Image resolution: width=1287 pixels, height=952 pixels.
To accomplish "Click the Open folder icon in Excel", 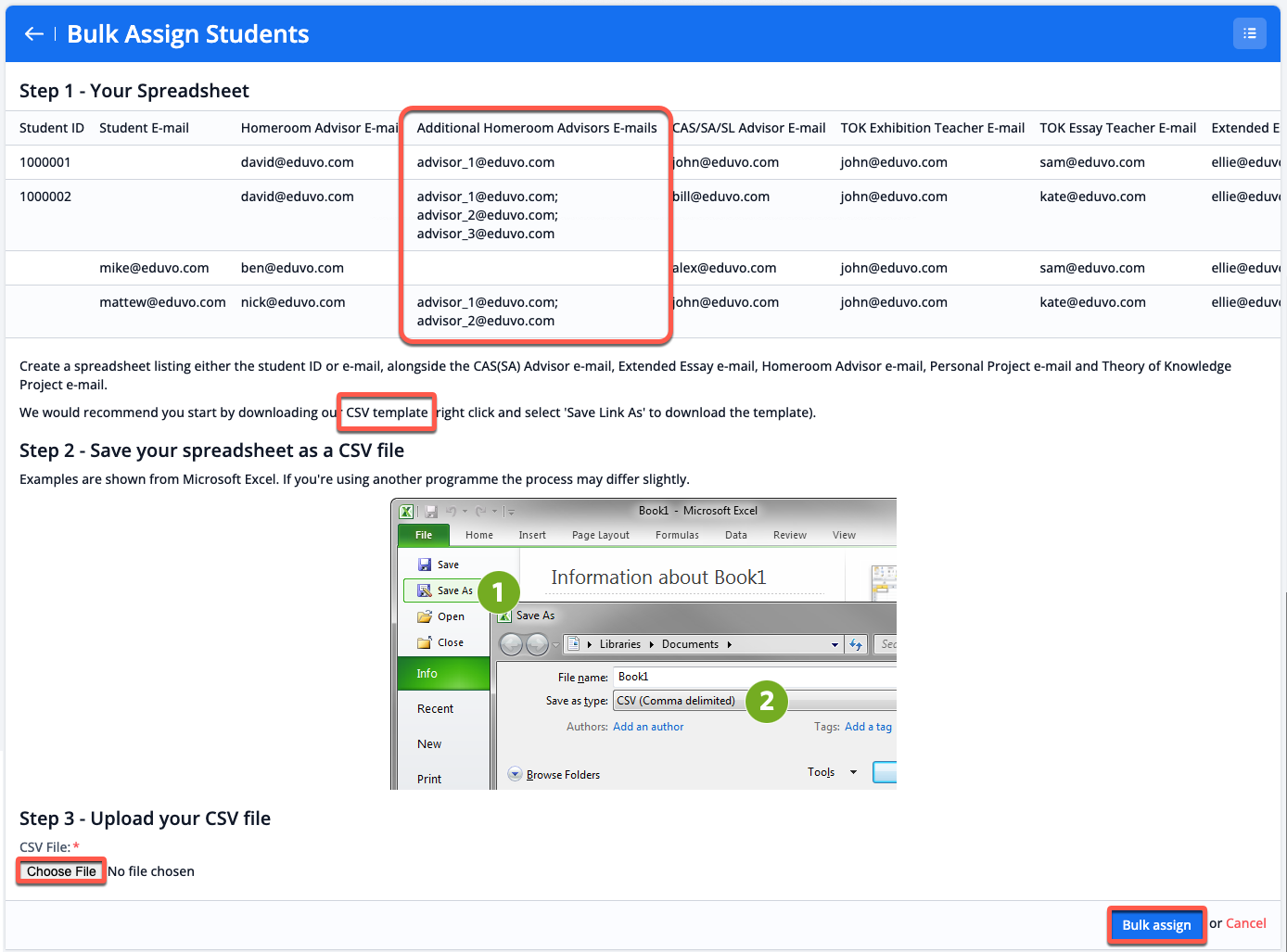I will pos(425,616).
